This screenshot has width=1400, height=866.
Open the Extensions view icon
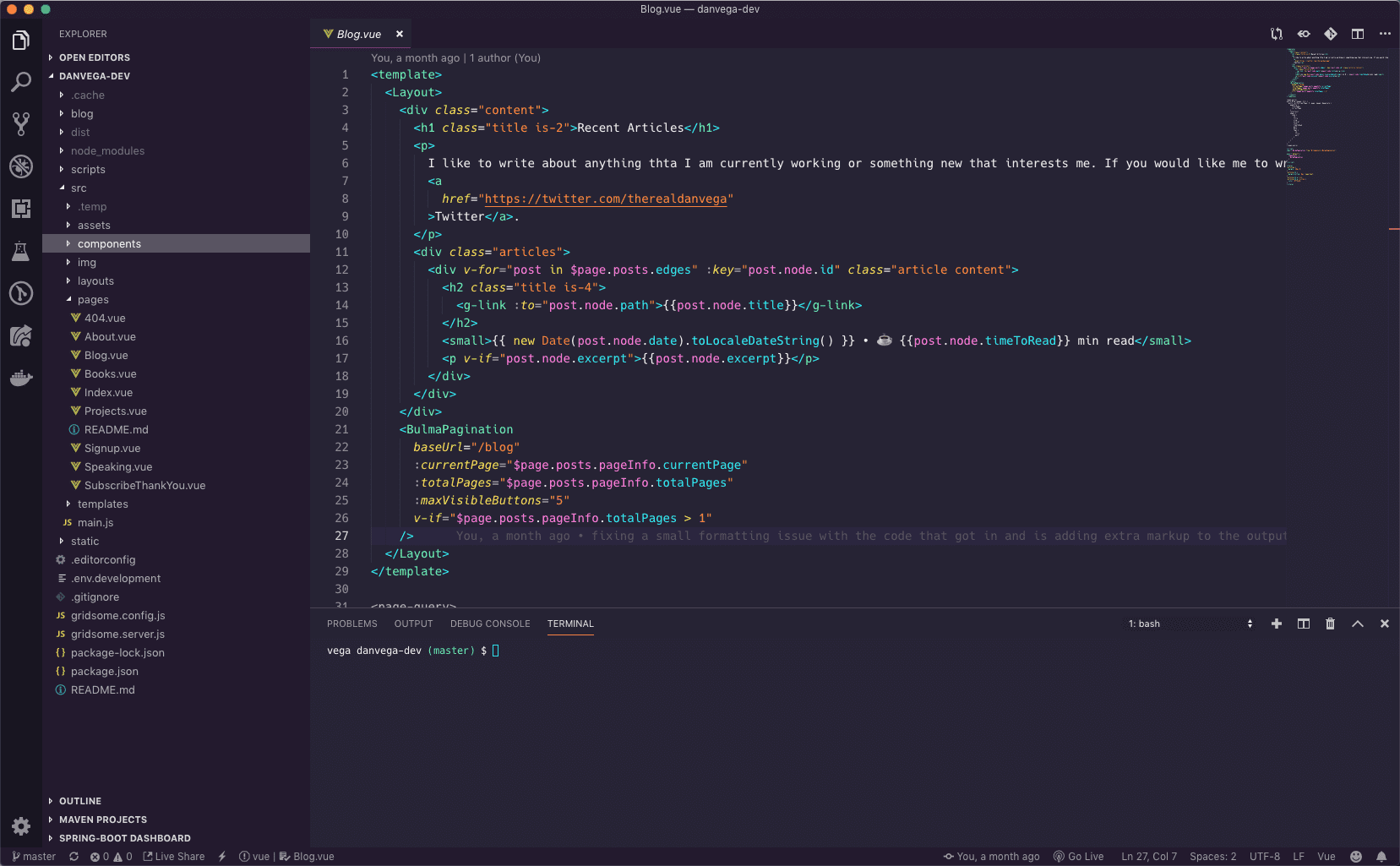click(21, 209)
